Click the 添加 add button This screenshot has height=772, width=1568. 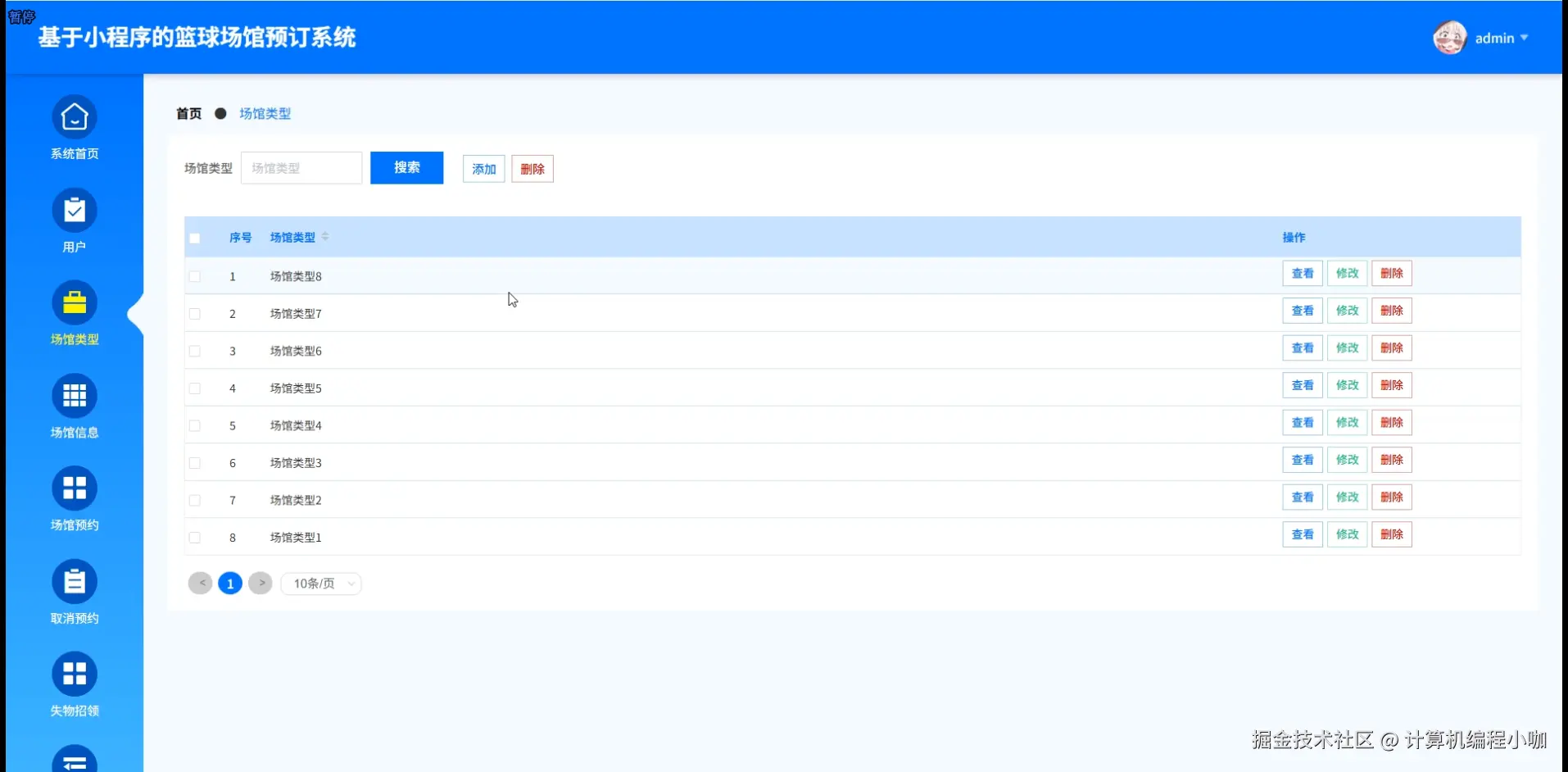(484, 169)
